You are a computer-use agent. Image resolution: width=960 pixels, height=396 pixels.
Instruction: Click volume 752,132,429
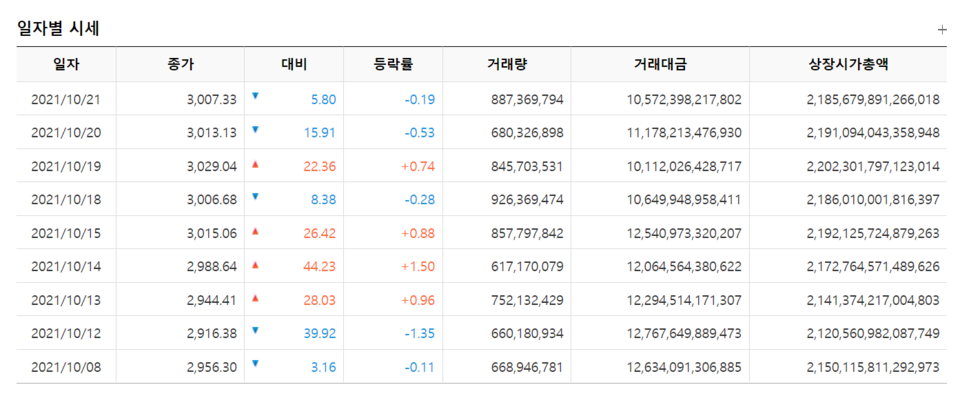tap(527, 300)
